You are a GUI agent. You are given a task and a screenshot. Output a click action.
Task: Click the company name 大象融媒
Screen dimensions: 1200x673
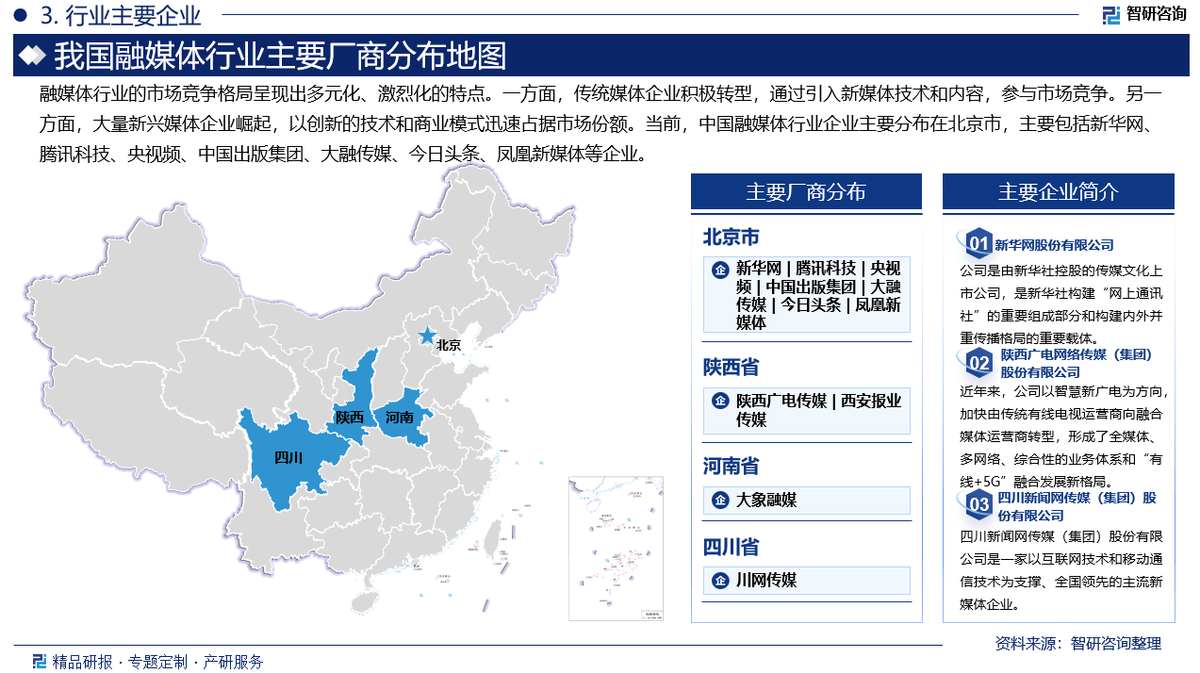[767, 501]
